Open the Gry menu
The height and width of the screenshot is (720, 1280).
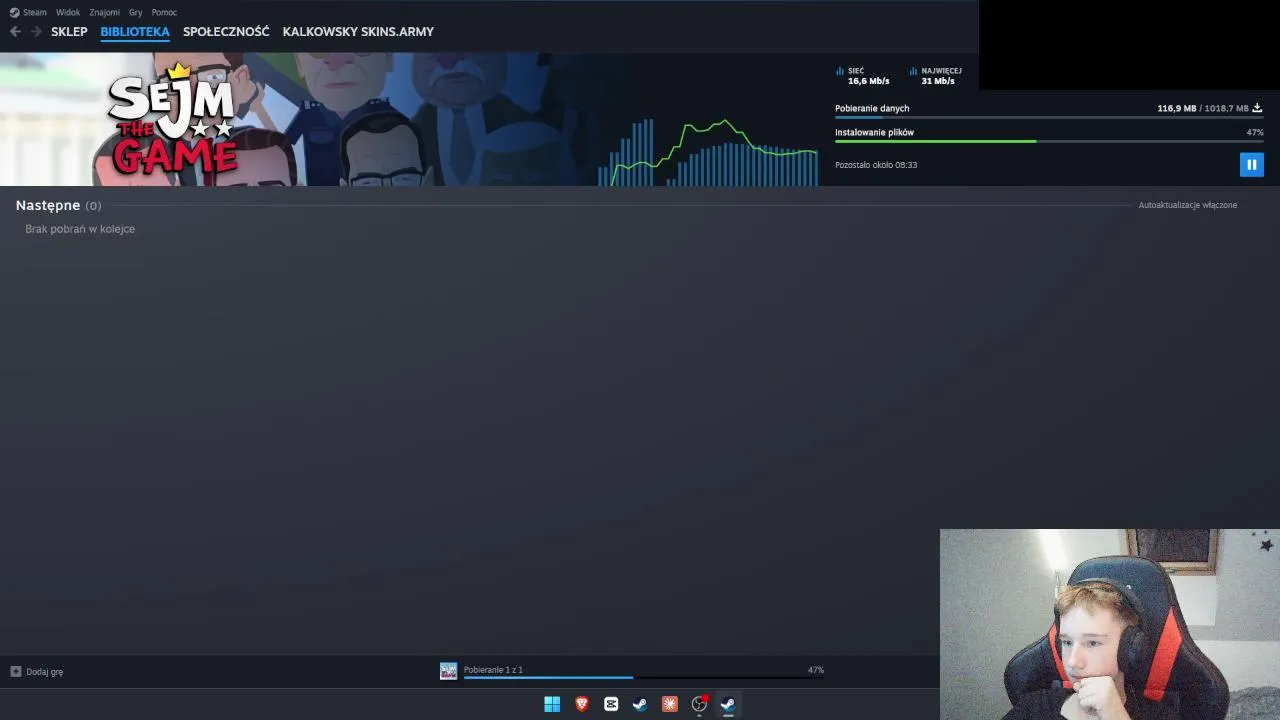coord(136,12)
